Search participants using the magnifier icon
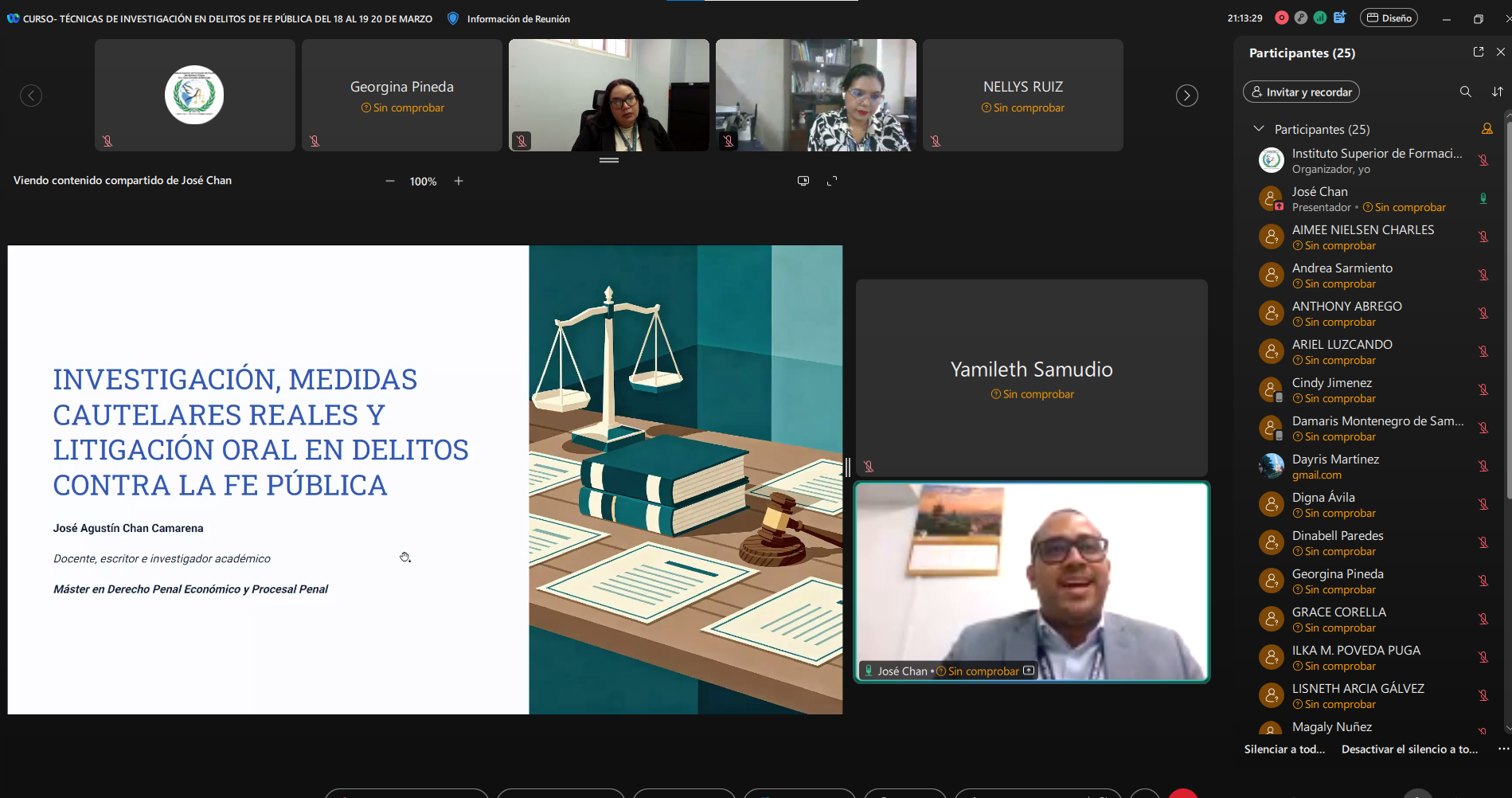This screenshot has height=798, width=1512. (1465, 92)
